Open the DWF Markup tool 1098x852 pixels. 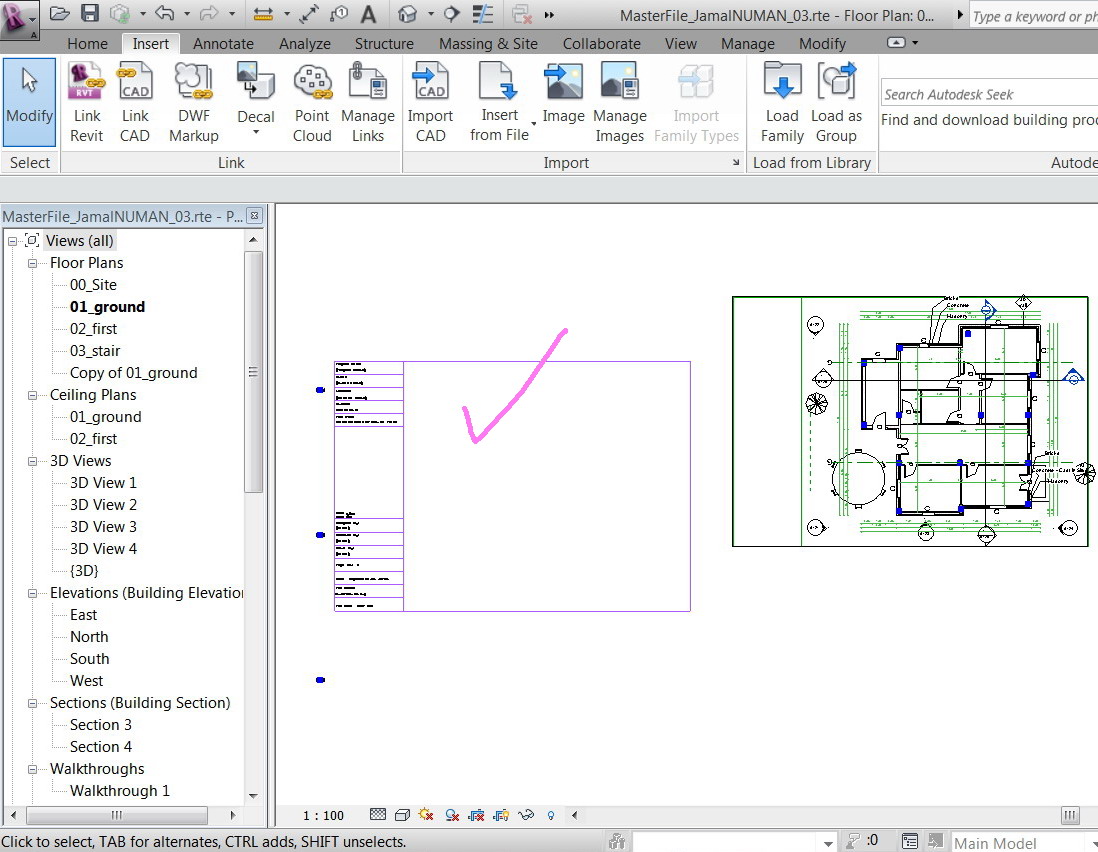coord(193,103)
